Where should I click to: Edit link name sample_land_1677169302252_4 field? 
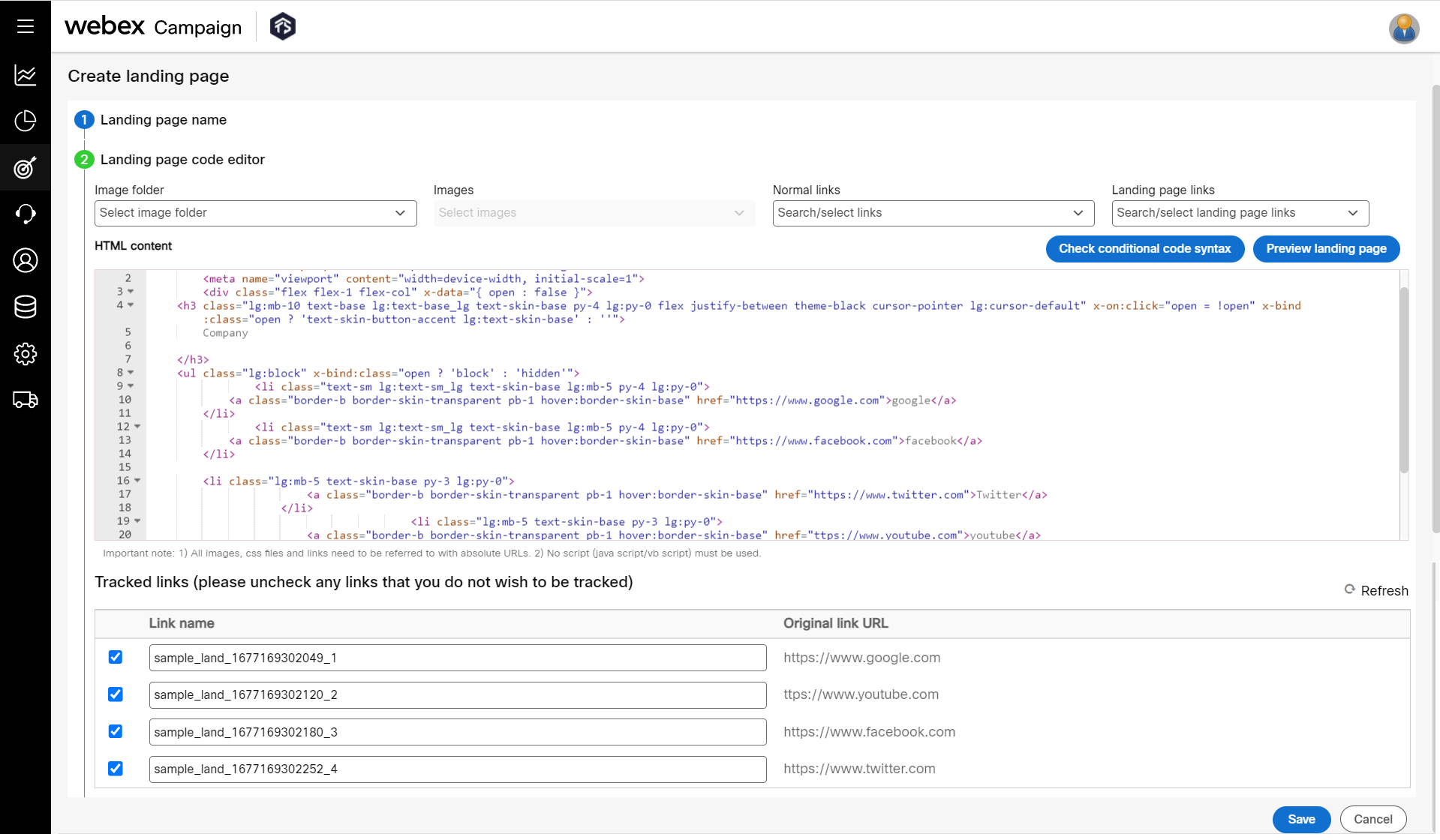pos(458,769)
